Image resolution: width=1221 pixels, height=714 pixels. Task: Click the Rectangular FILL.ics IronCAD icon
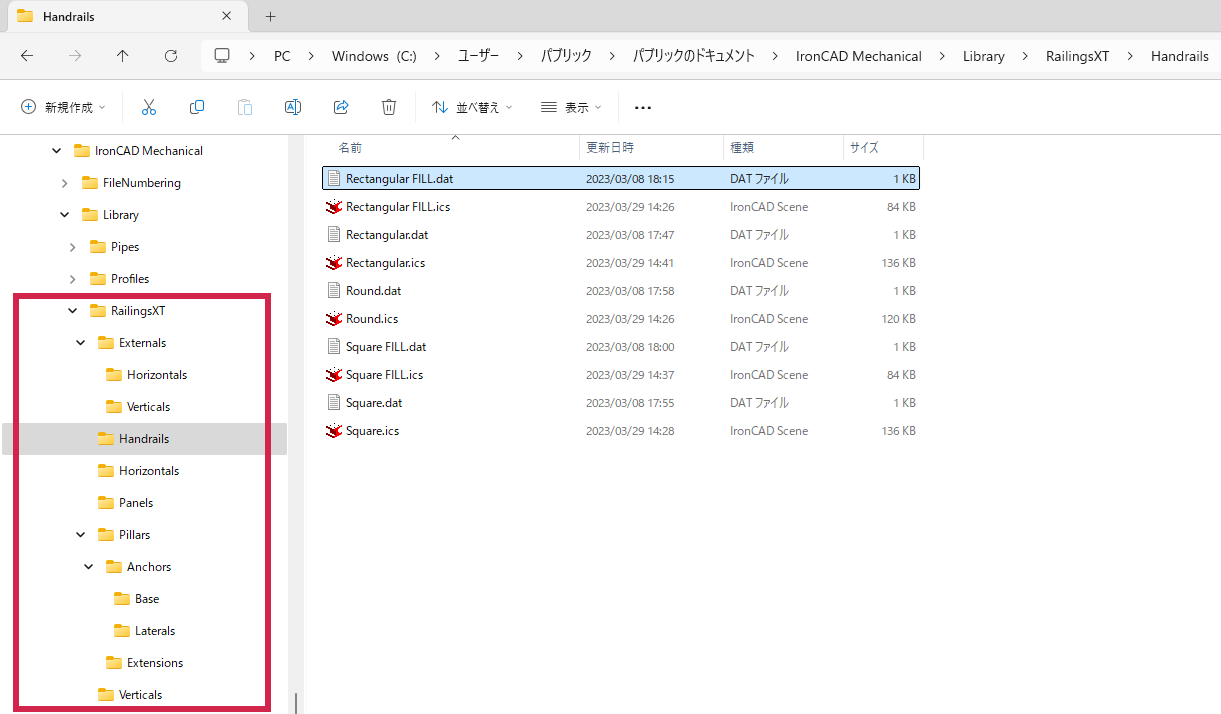[334, 207]
